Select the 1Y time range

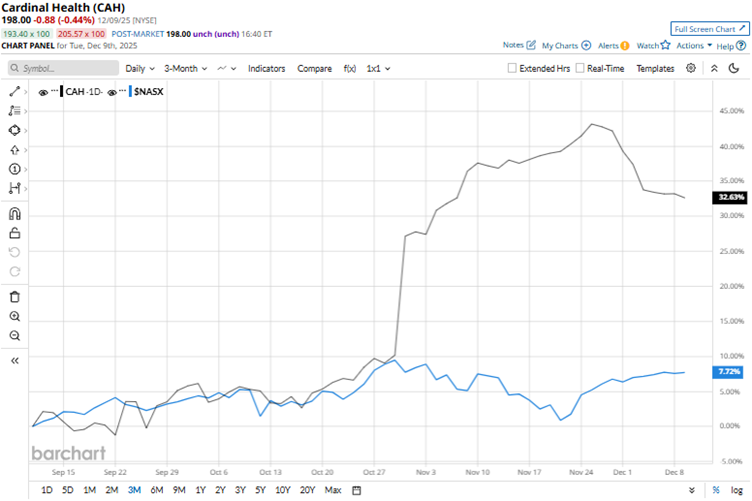(200, 490)
